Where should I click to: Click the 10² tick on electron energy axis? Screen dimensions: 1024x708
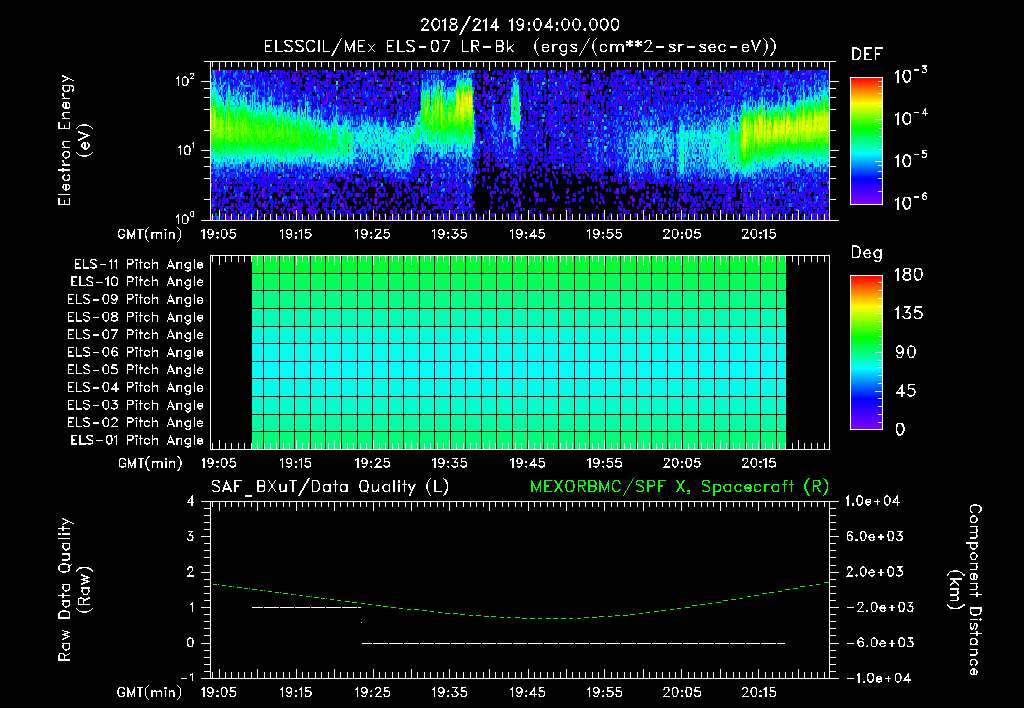pyautogui.click(x=185, y=81)
